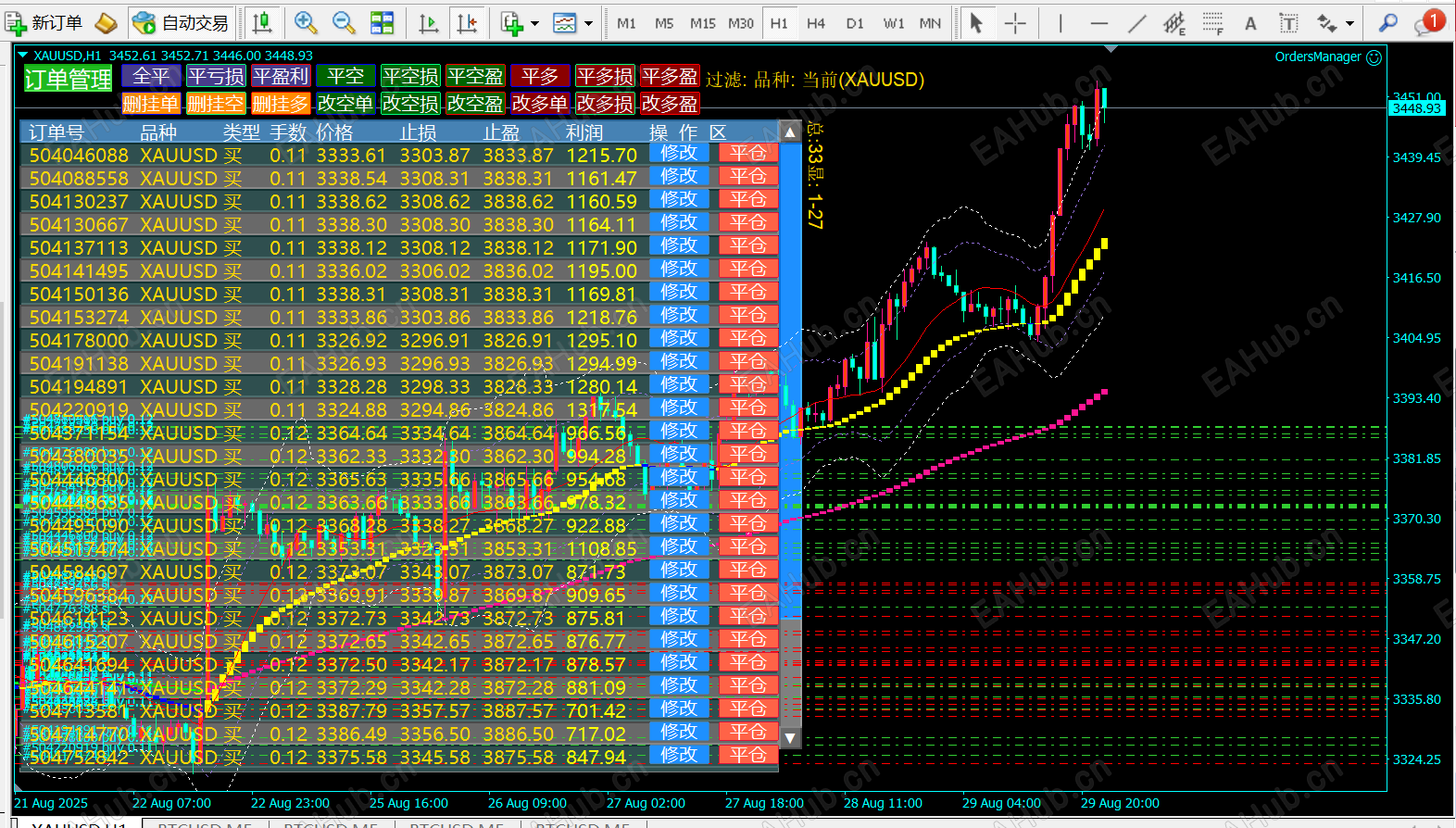Open the notifications chat bubble
Viewport: 1456px width, 828px height.
[x=1427, y=23]
